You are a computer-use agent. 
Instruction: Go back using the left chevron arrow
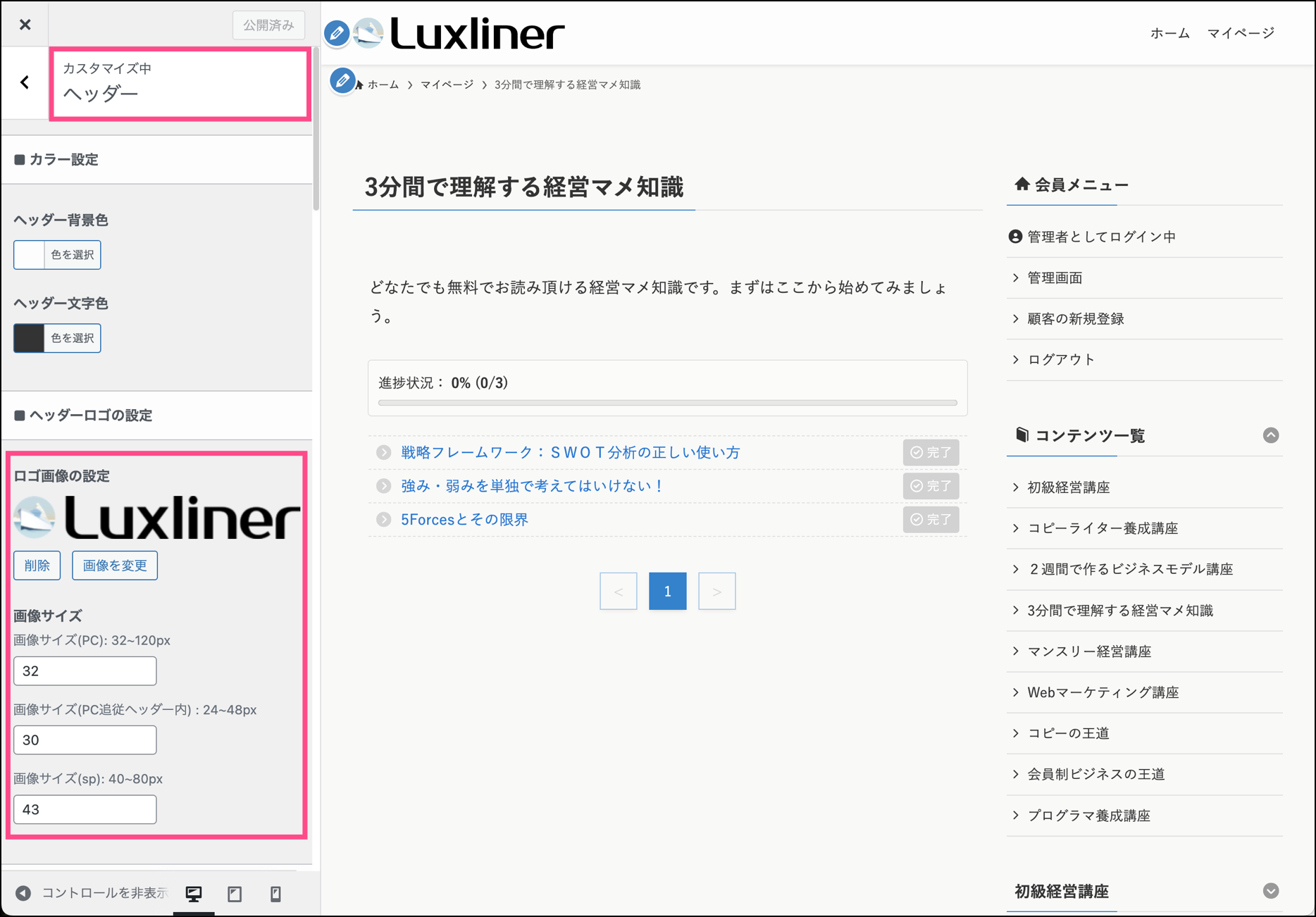(25, 83)
